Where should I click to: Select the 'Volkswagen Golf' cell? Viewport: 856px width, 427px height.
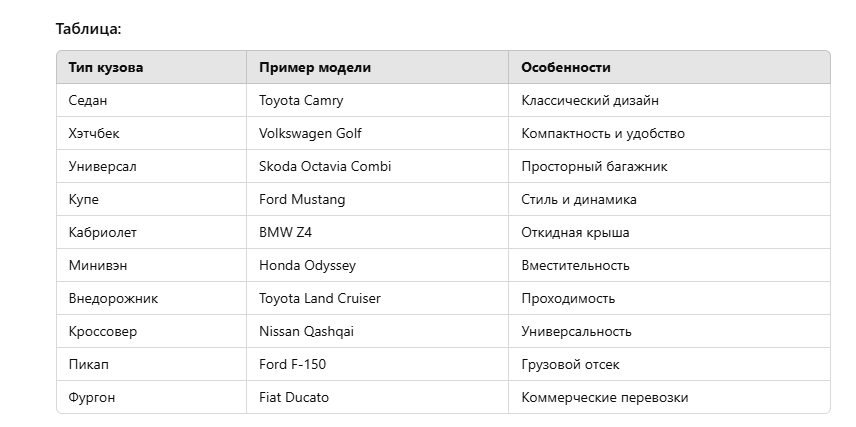(377, 133)
